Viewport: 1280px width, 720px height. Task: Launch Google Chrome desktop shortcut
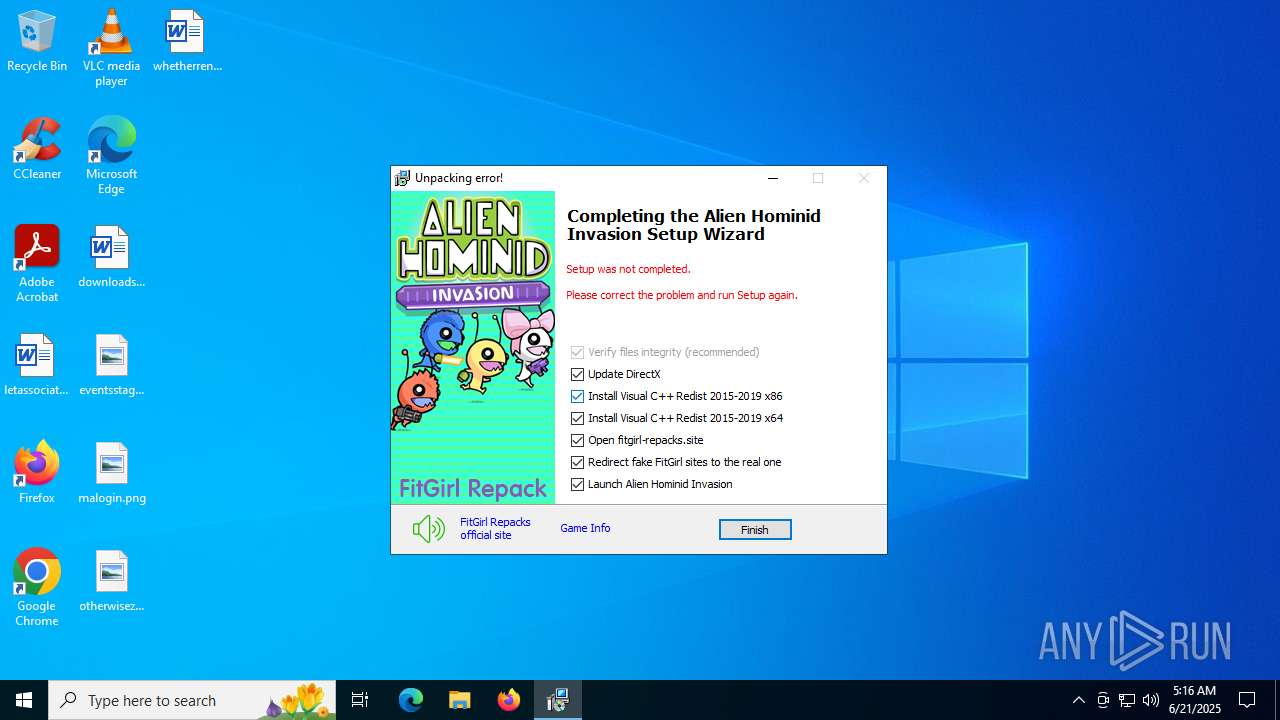pos(37,588)
